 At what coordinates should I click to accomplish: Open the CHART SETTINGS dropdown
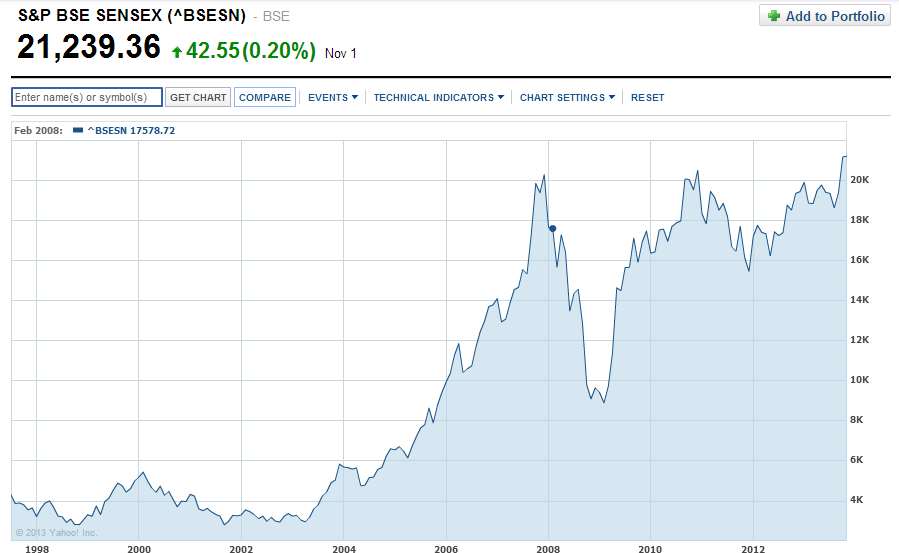(x=567, y=97)
